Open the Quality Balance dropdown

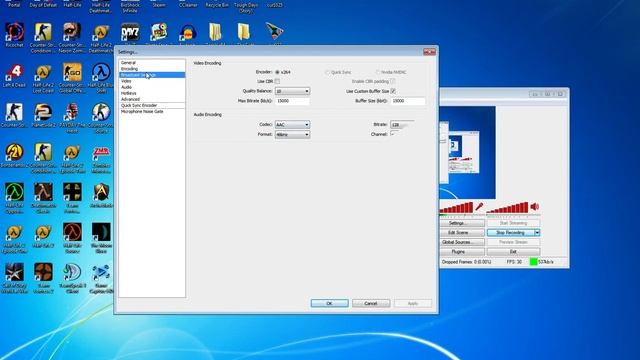292,91
